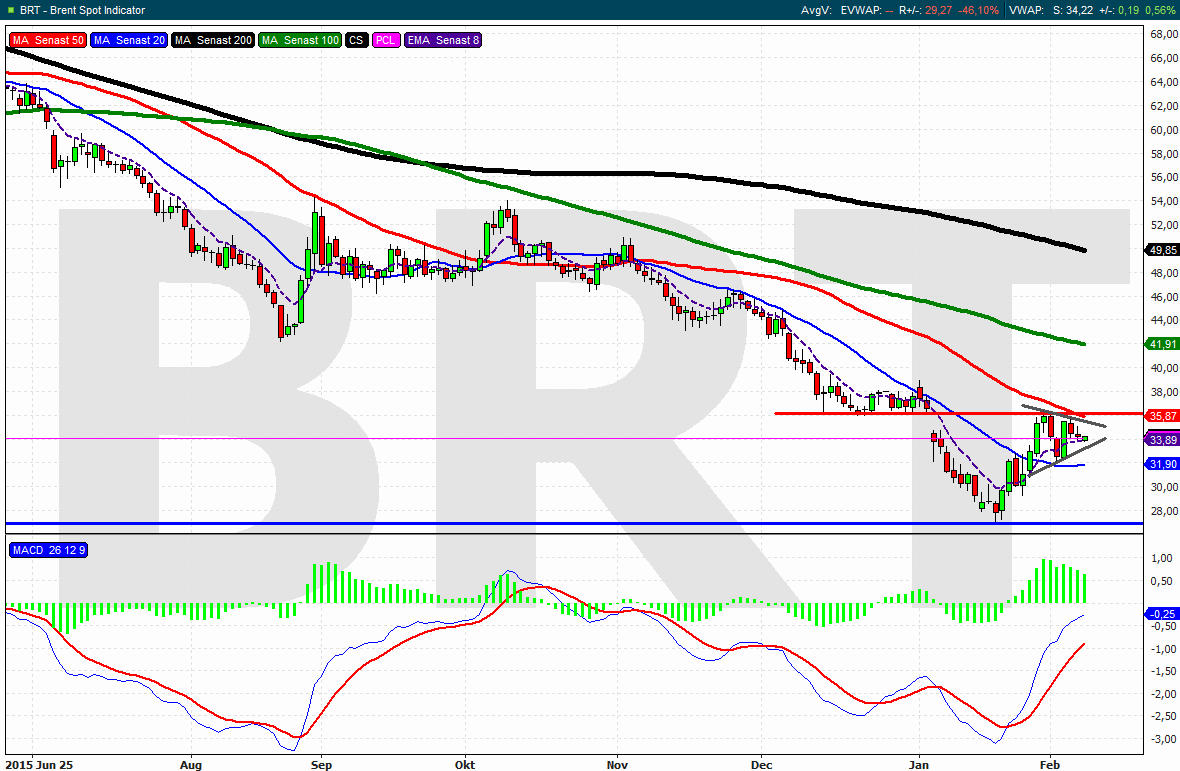The width and height of the screenshot is (1180, 771).
Task: Click the 2015 Jun 25 date label
Action: pos(41,764)
